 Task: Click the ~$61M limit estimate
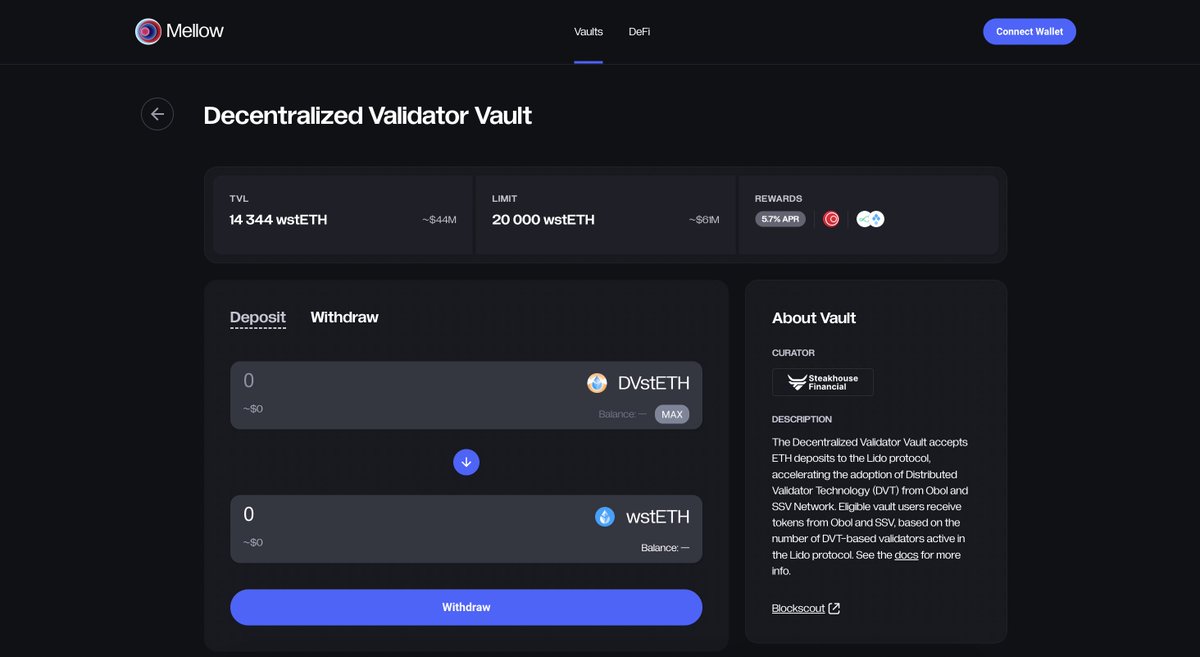coord(704,220)
